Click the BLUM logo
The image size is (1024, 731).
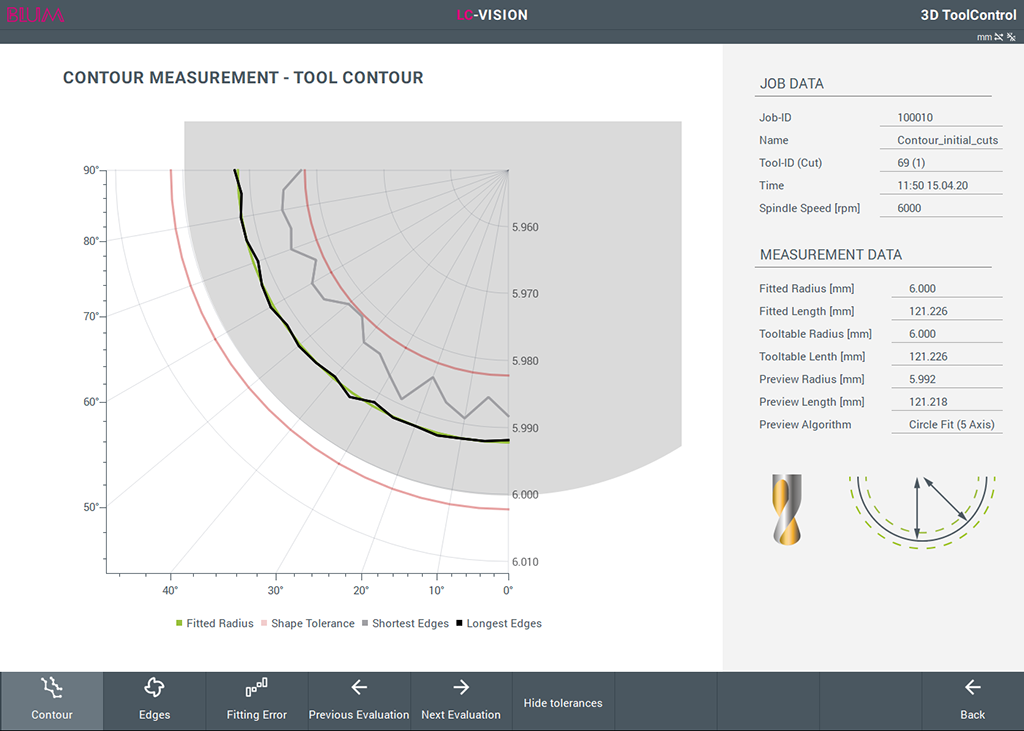click(35, 15)
